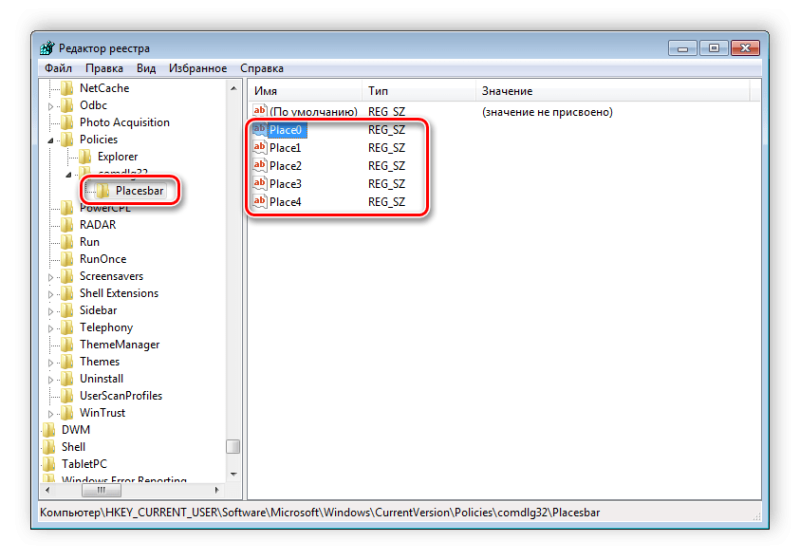The height and width of the screenshot is (560, 800).
Task: Click the Uninstall folder icon
Action: tap(67, 379)
